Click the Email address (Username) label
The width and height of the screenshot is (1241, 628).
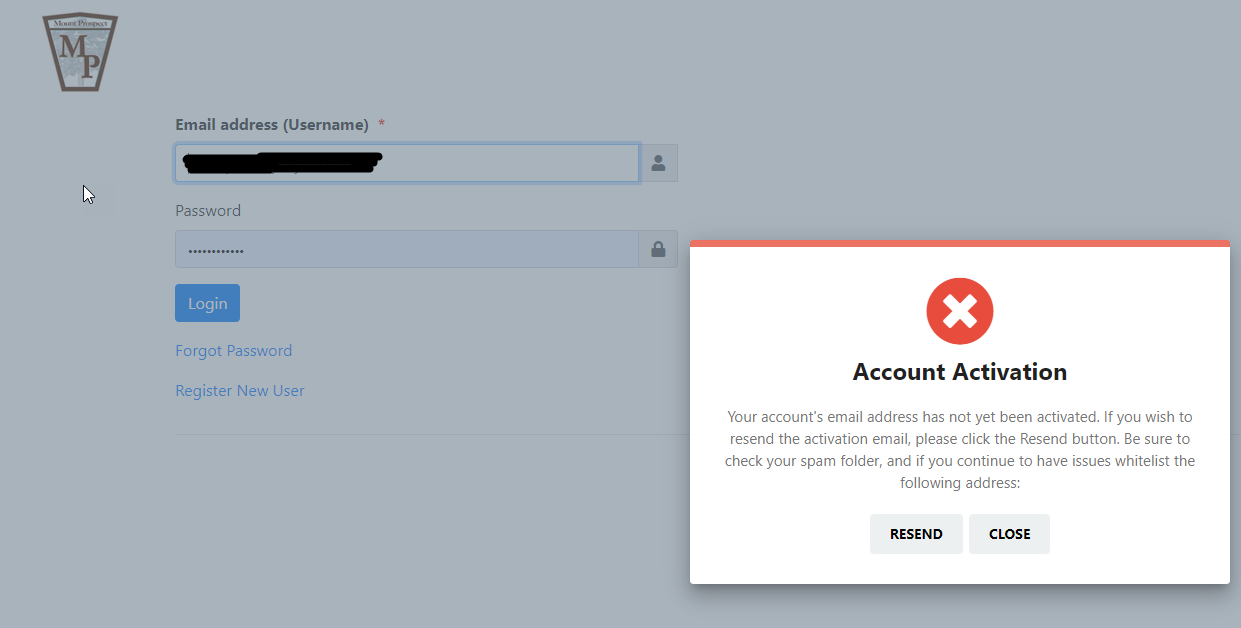(272, 125)
